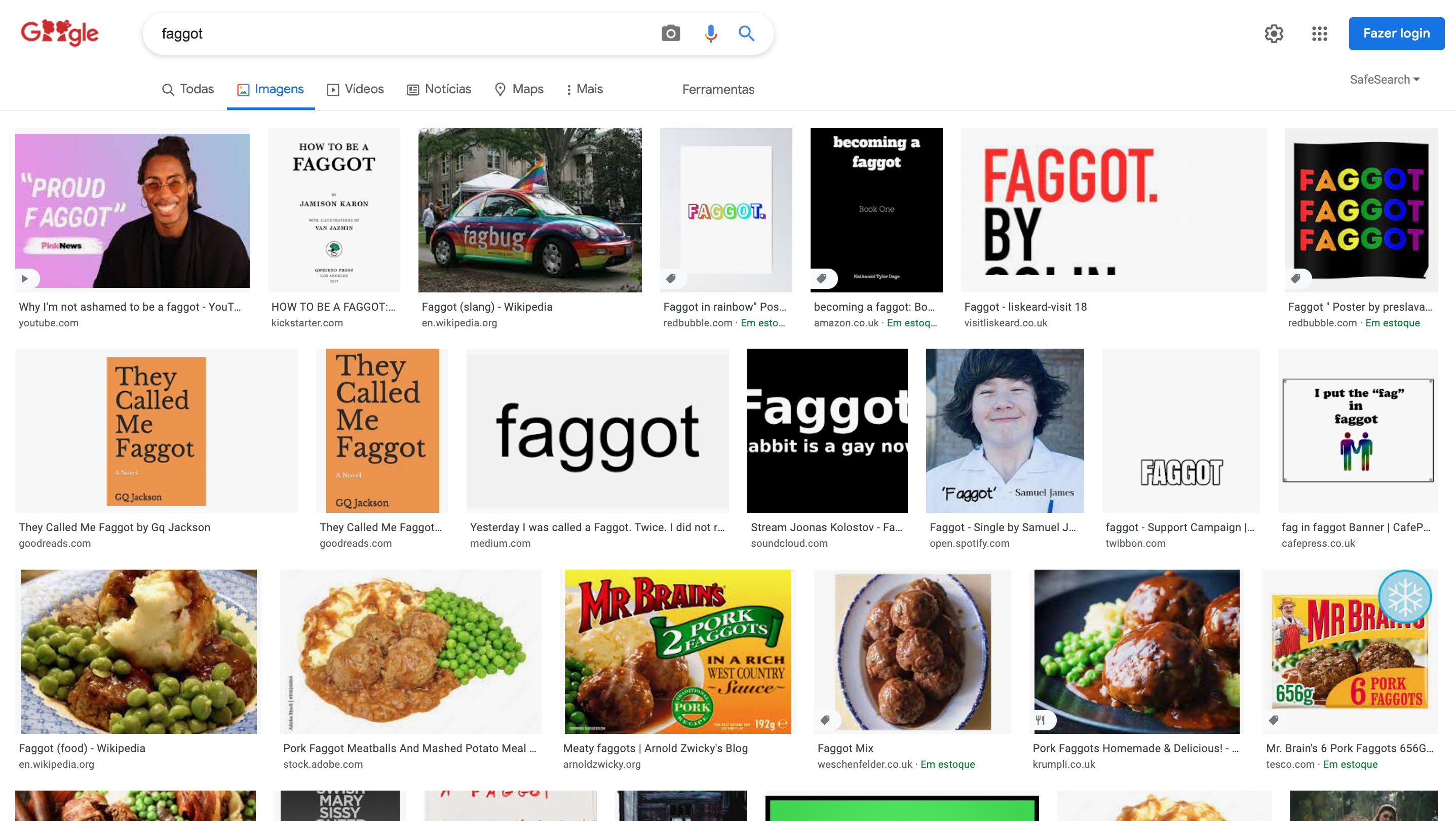
Task: Click the visitliskeard.co.uk source label
Action: [1006, 323]
